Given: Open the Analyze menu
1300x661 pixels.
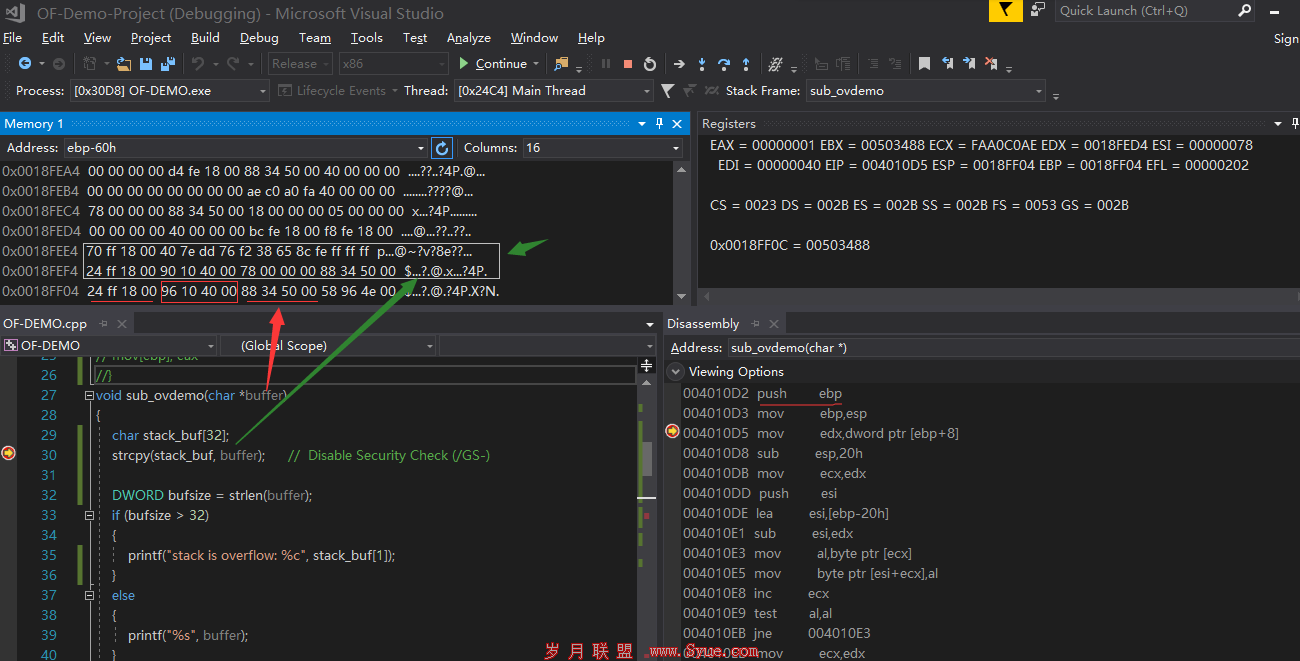Looking at the screenshot, I should point(468,38).
